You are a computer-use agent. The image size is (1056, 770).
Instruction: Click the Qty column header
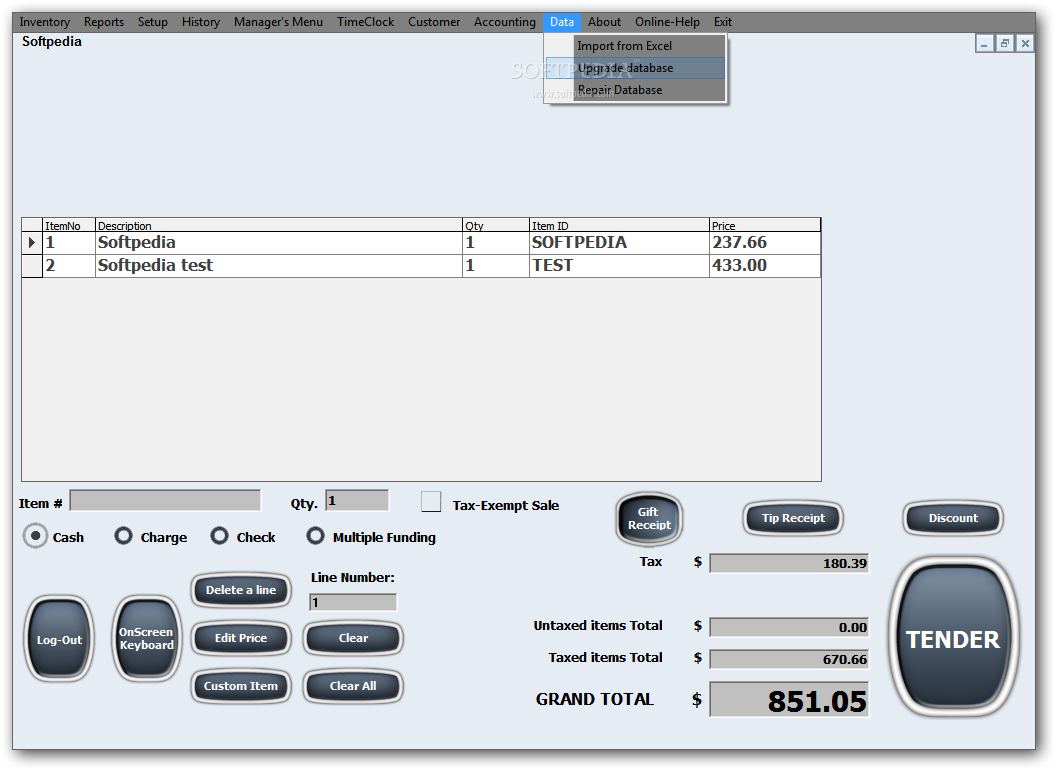pos(496,225)
